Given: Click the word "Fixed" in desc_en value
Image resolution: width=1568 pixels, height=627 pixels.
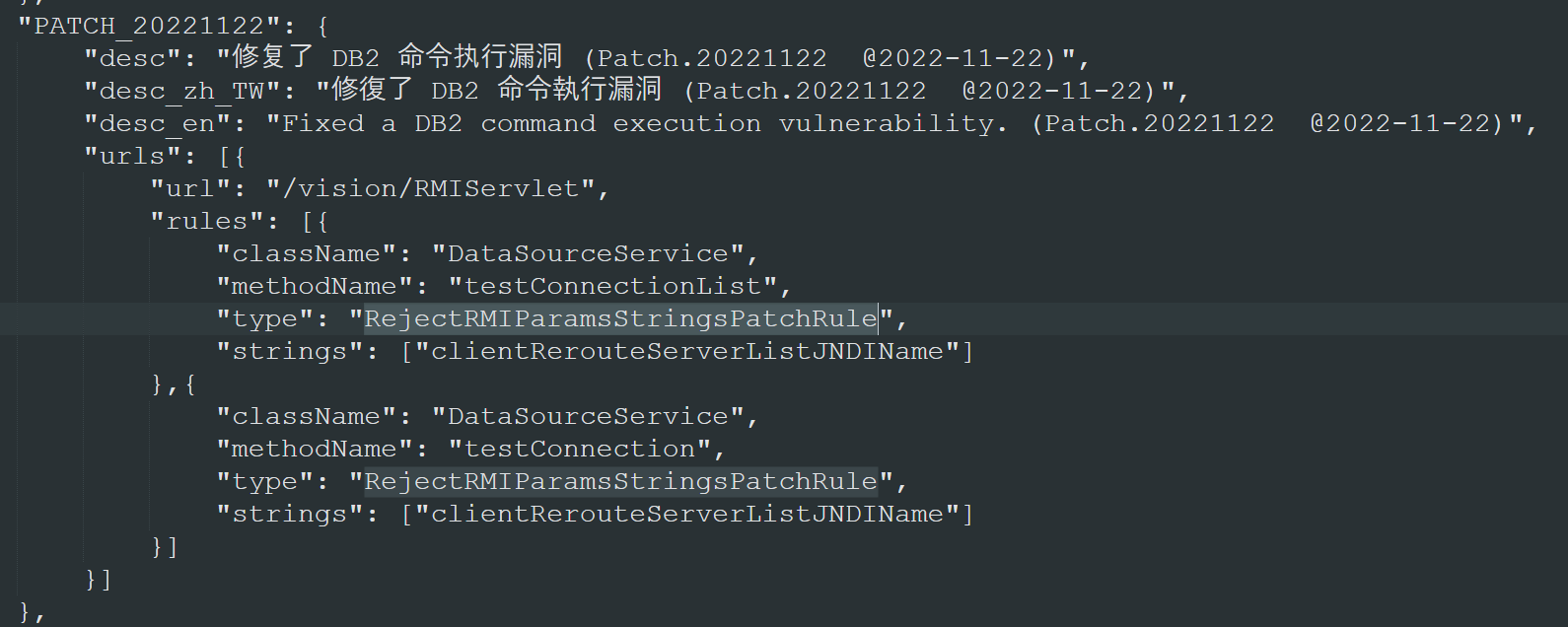Looking at the screenshot, I should [x=322, y=124].
